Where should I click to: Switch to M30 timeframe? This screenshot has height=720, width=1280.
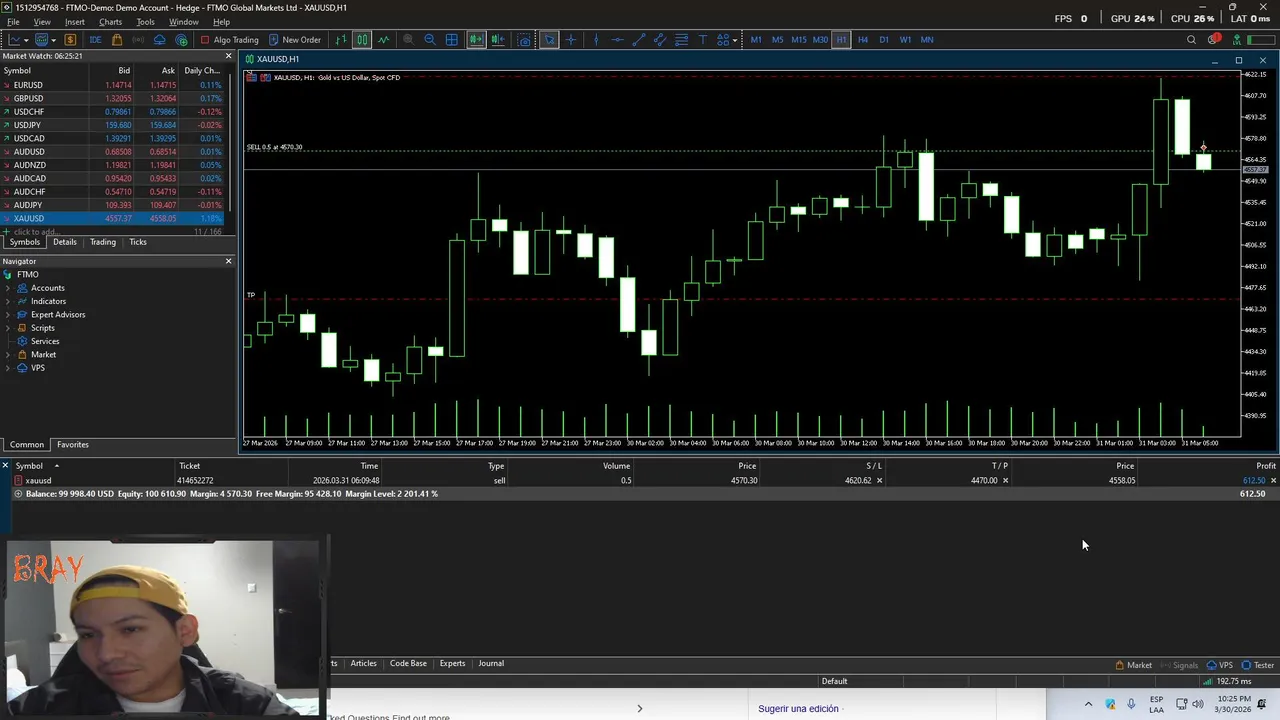click(x=820, y=40)
